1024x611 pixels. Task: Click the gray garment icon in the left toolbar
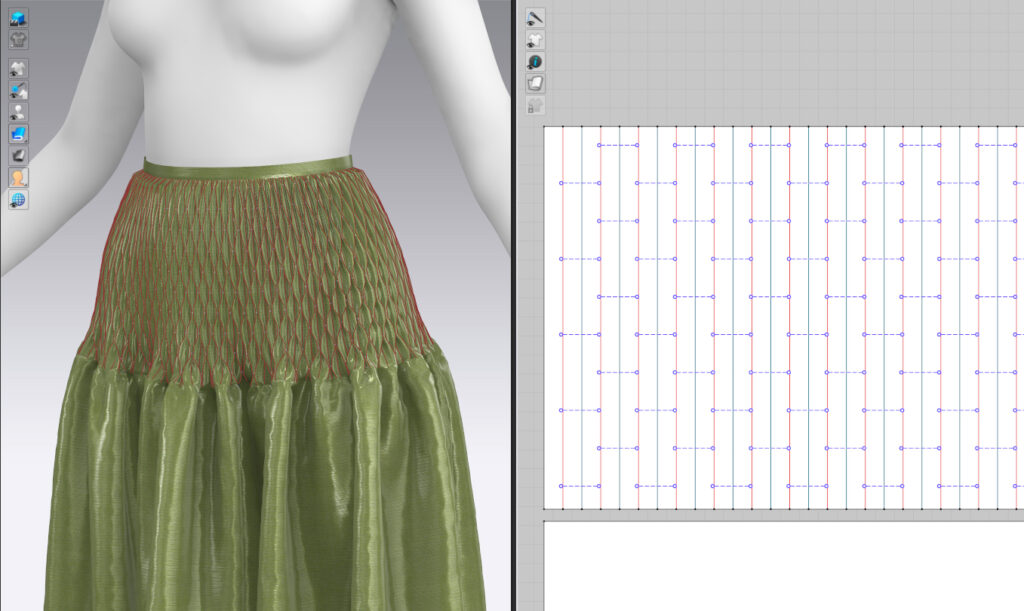(x=18, y=39)
